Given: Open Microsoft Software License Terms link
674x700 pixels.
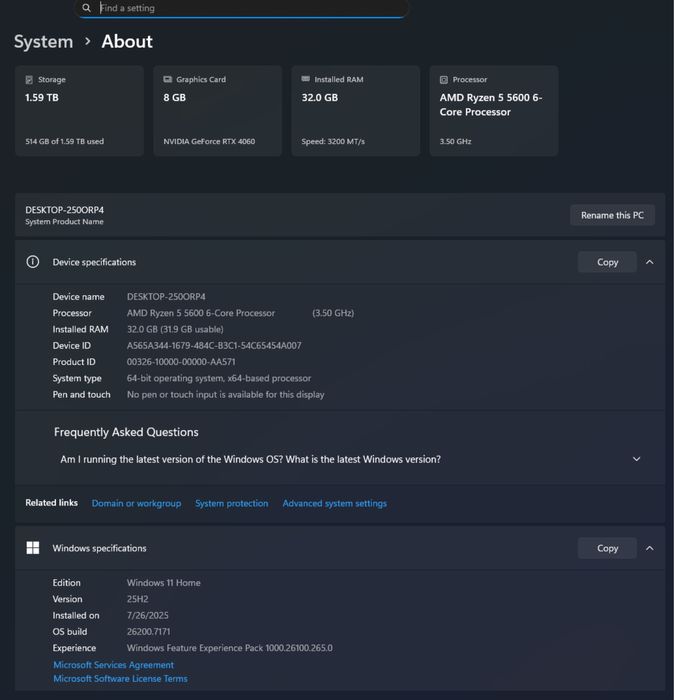Looking at the screenshot, I should pos(121,679).
